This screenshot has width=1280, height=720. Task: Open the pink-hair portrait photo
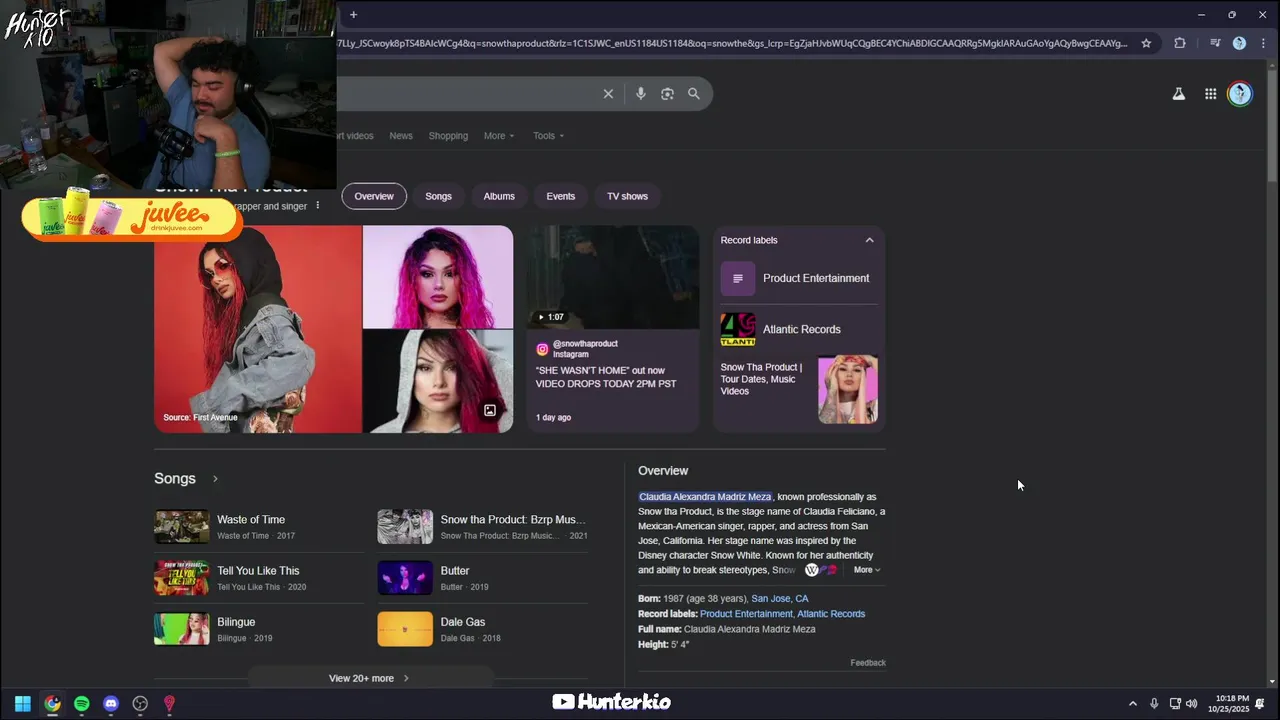coord(438,277)
